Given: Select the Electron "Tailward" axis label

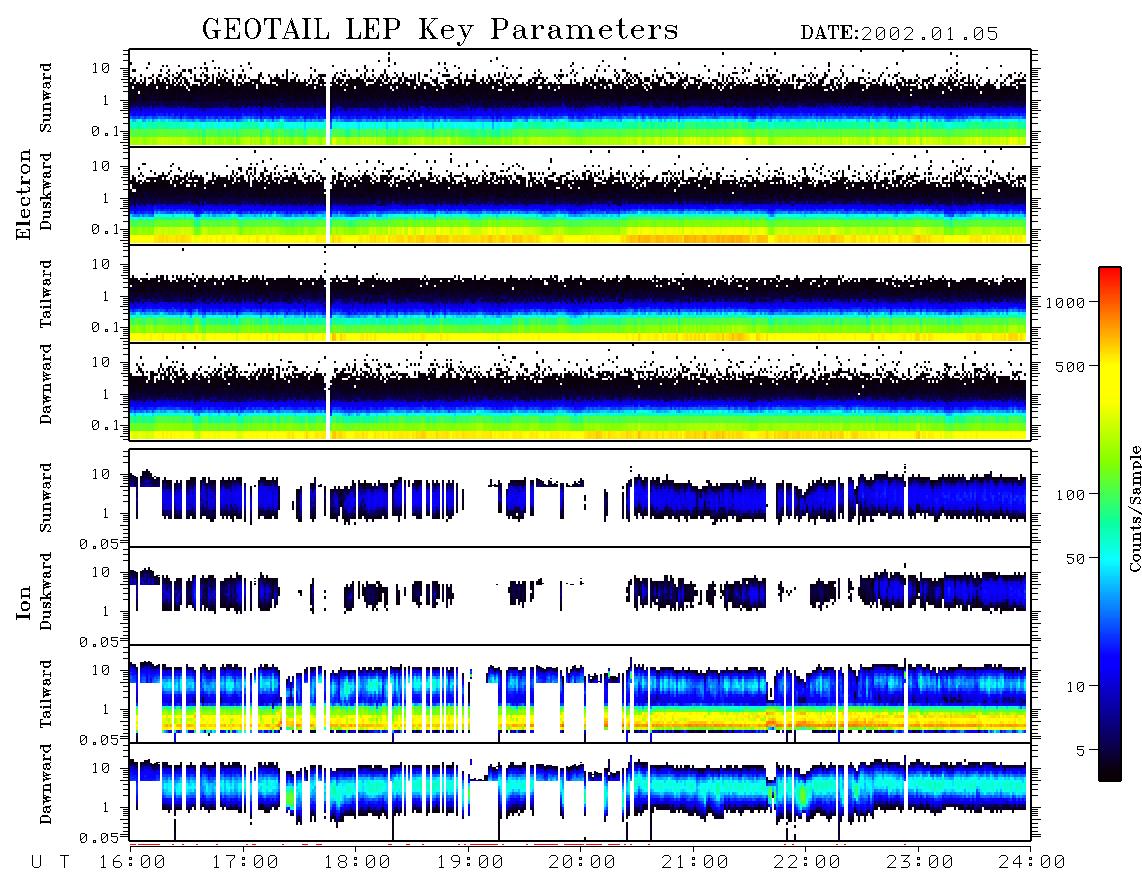Looking at the screenshot, I should point(46,293).
